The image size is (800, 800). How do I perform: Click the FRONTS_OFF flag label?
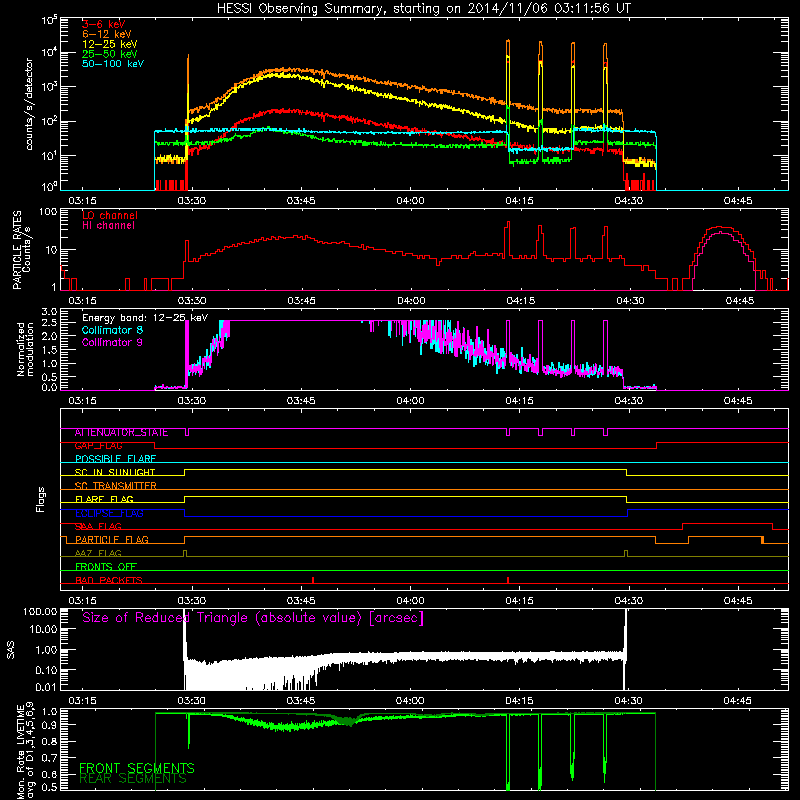(x=106, y=567)
